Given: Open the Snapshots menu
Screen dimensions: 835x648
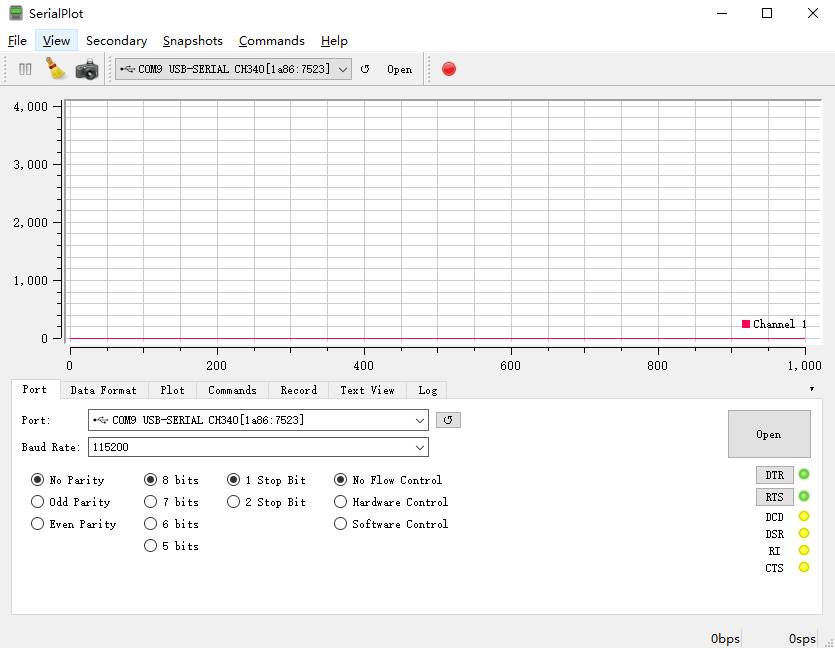Looking at the screenshot, I should [193, 41].
